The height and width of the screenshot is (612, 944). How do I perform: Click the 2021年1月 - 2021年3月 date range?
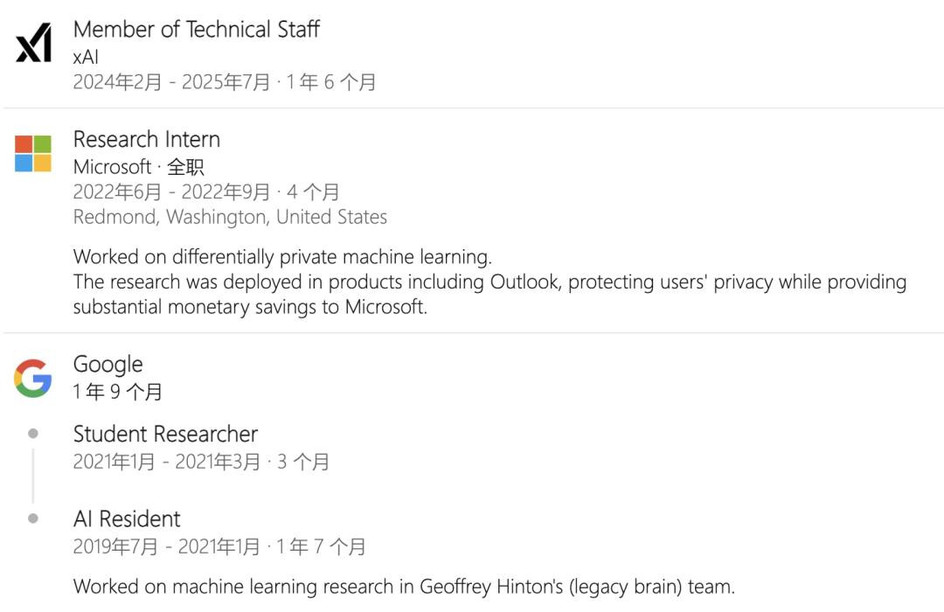[167, 462]
